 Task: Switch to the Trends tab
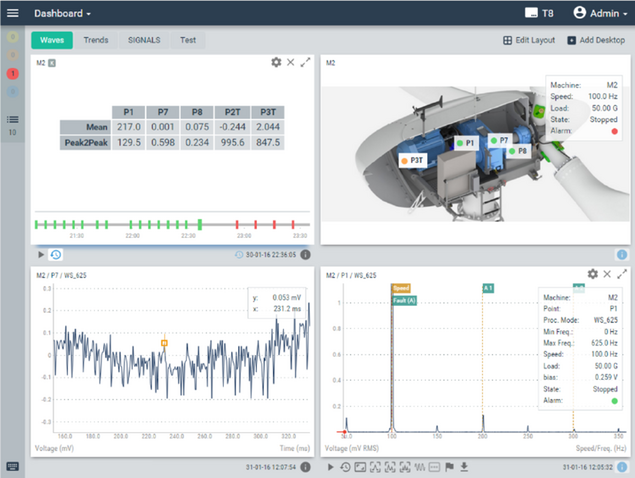click(x=96, y=41)
